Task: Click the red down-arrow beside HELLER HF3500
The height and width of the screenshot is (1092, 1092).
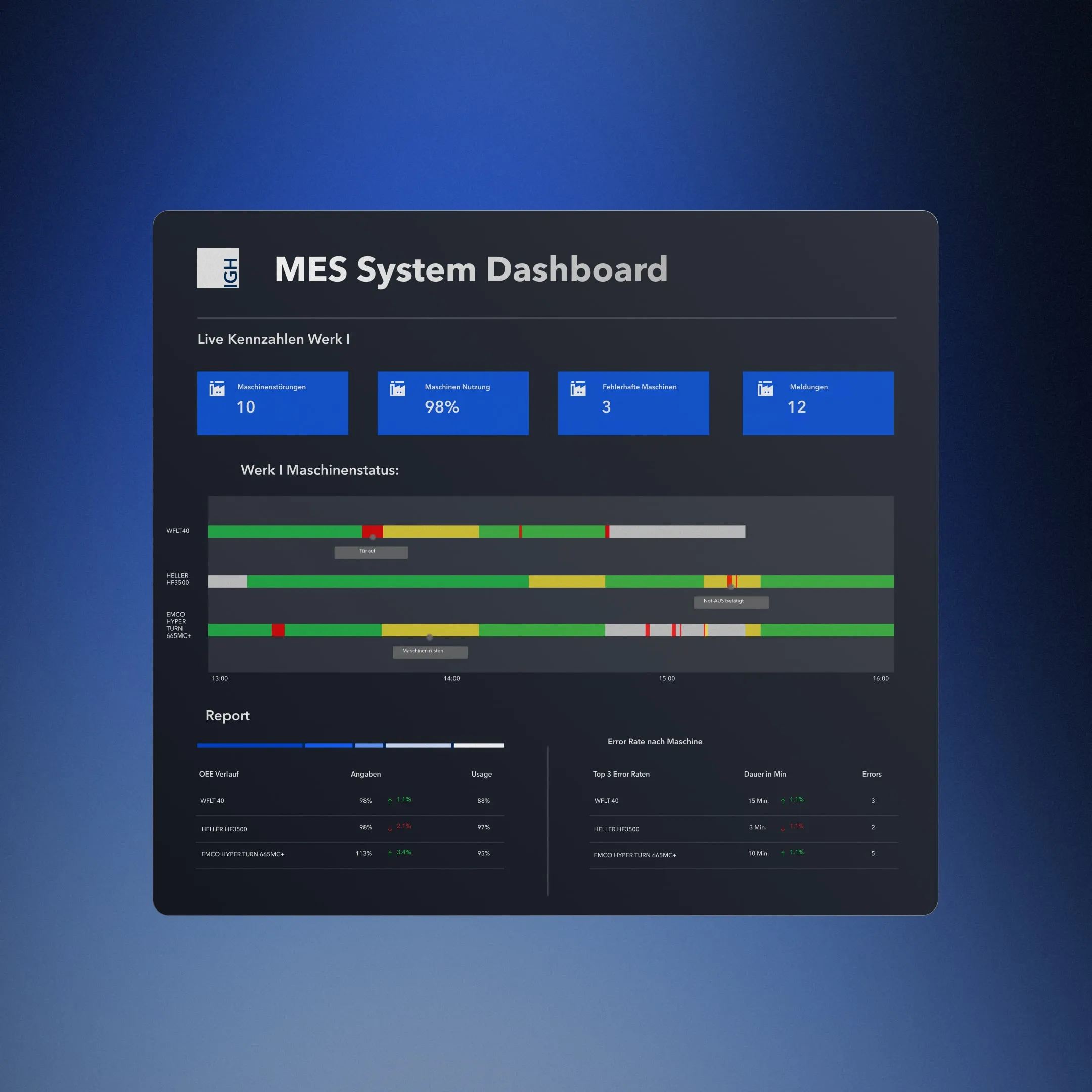Action: pyautogui.click(x=389, y=828)
